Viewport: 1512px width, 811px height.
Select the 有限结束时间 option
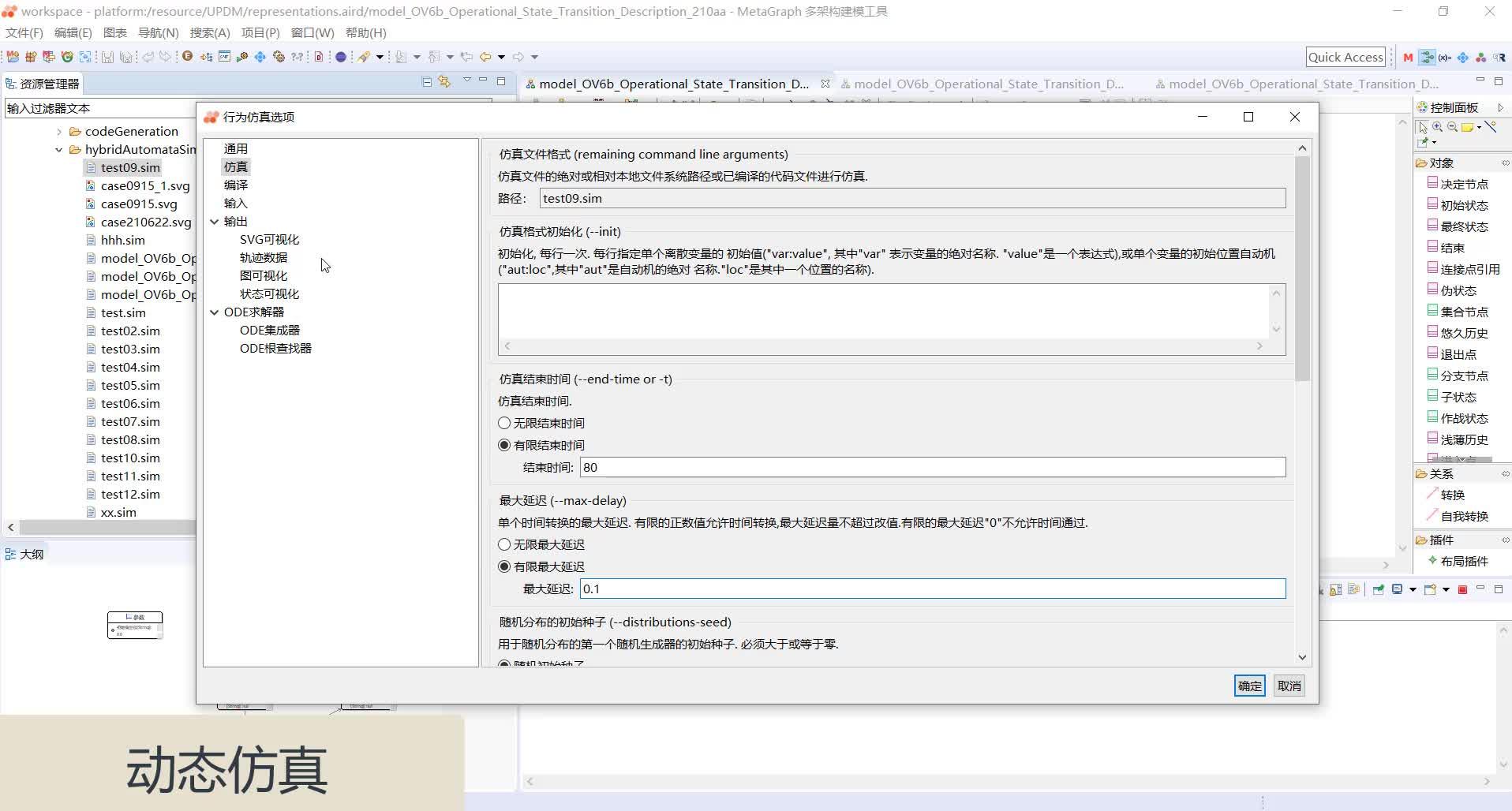(x=503, y=445)
